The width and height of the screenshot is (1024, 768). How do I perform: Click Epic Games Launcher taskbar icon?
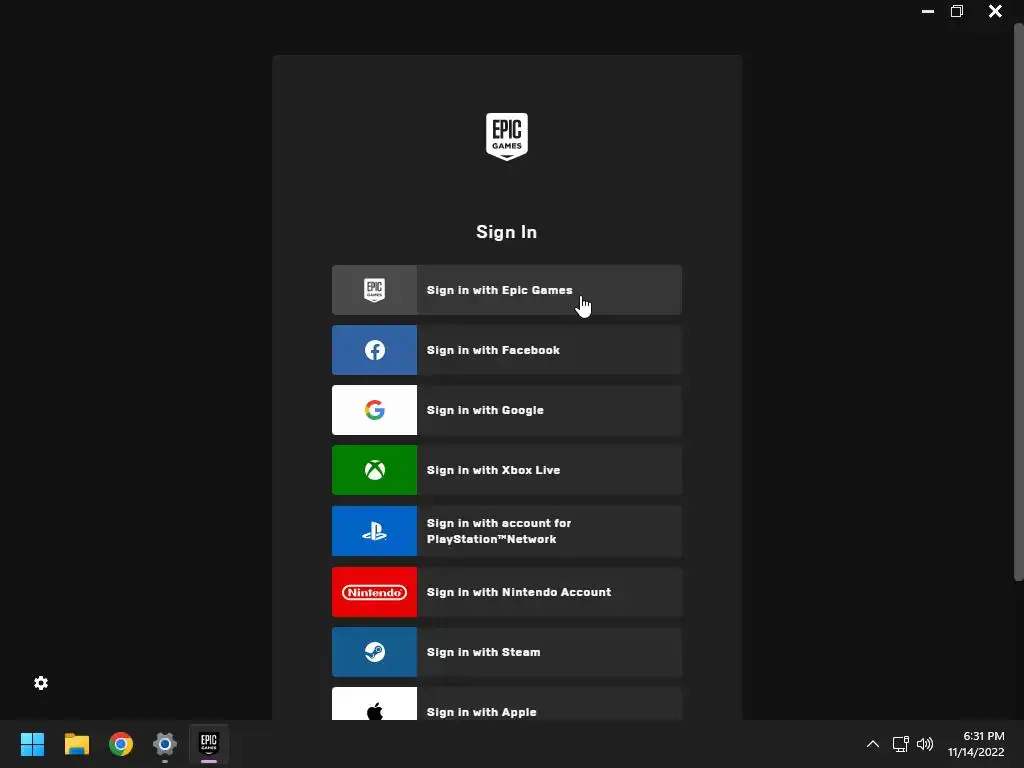209,744
